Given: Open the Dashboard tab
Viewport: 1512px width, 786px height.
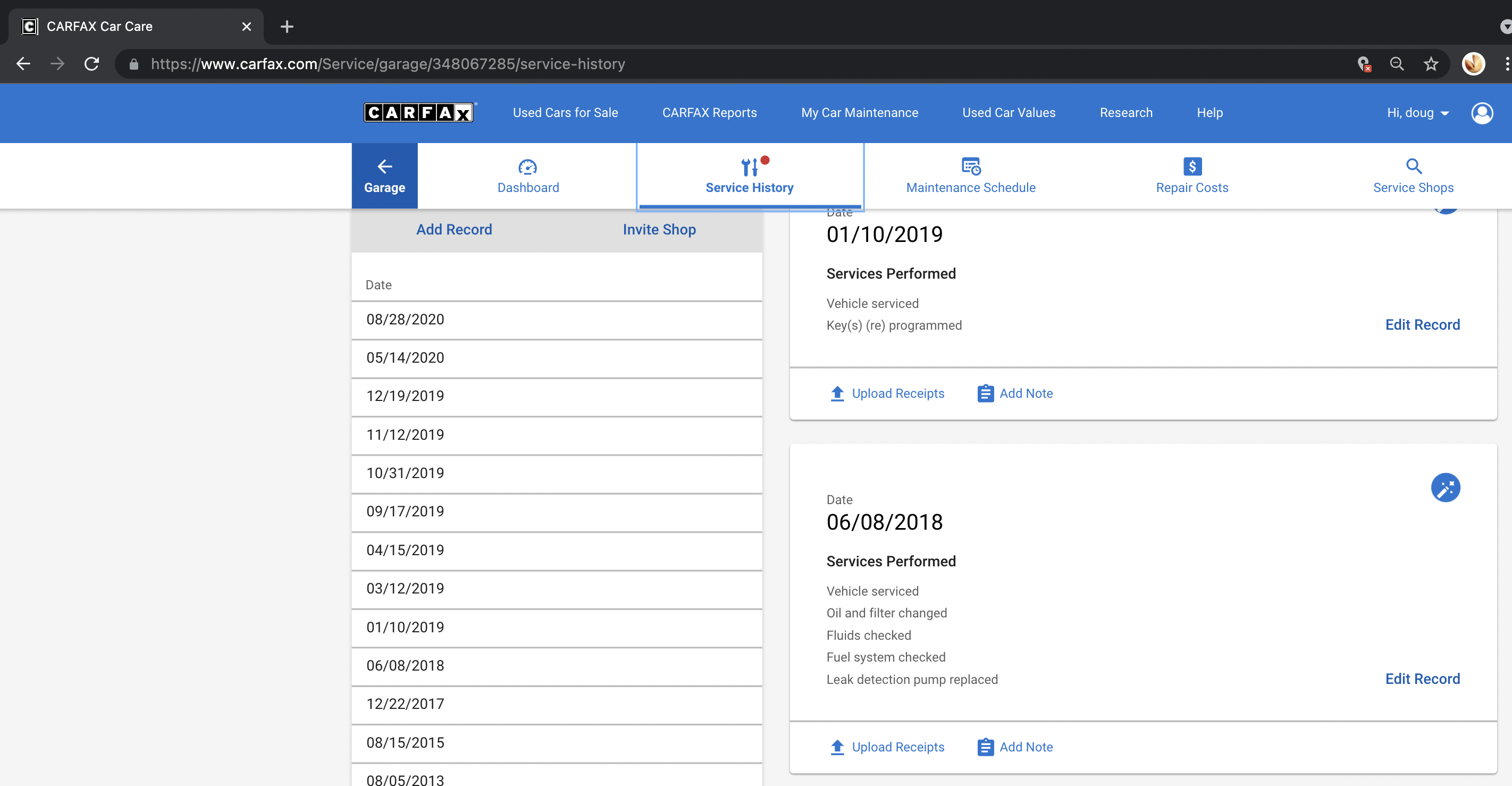Looking at the screenshot, I should 528,175.
